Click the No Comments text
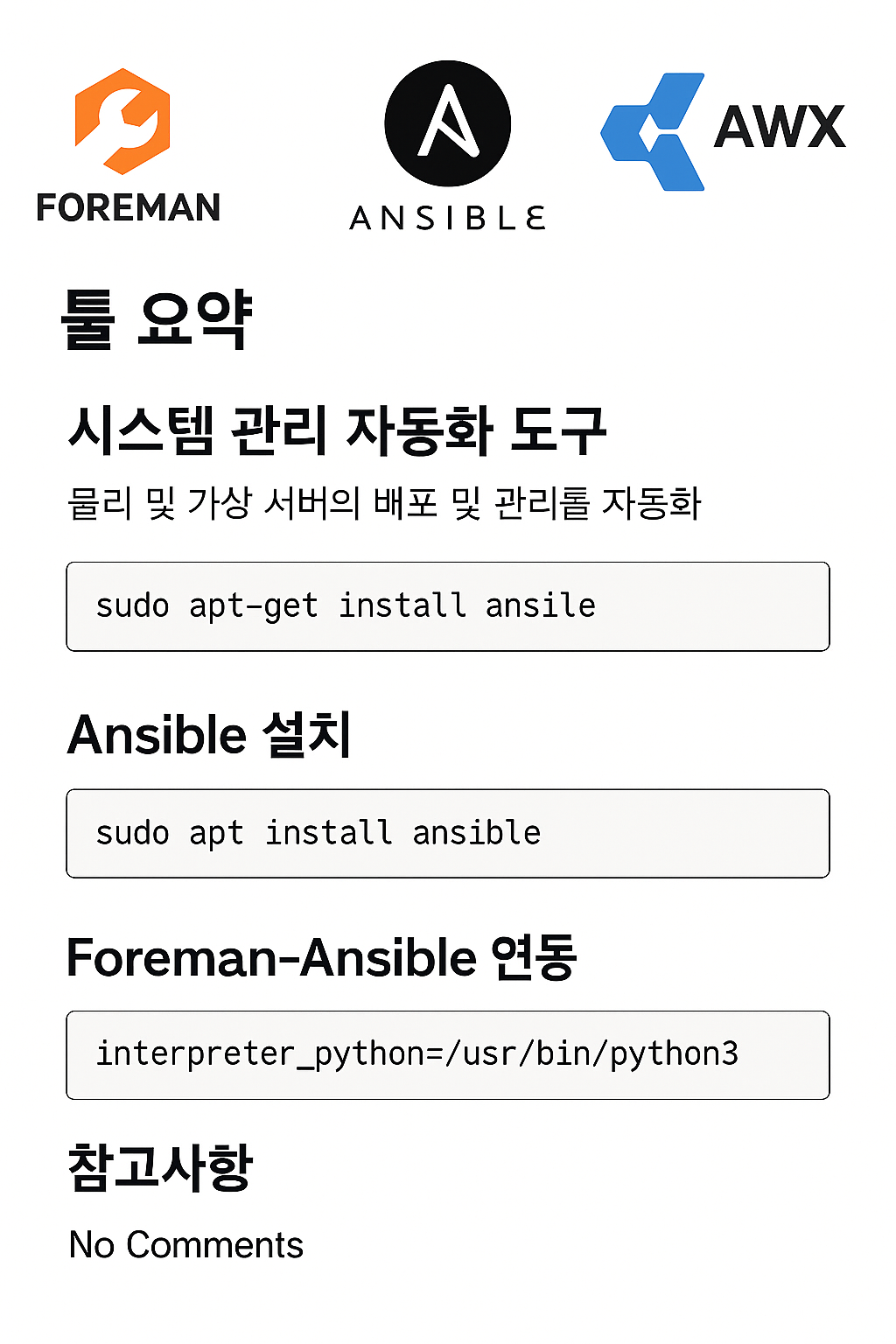This screenshot has height=1344, width=896. click(186, 1244)
